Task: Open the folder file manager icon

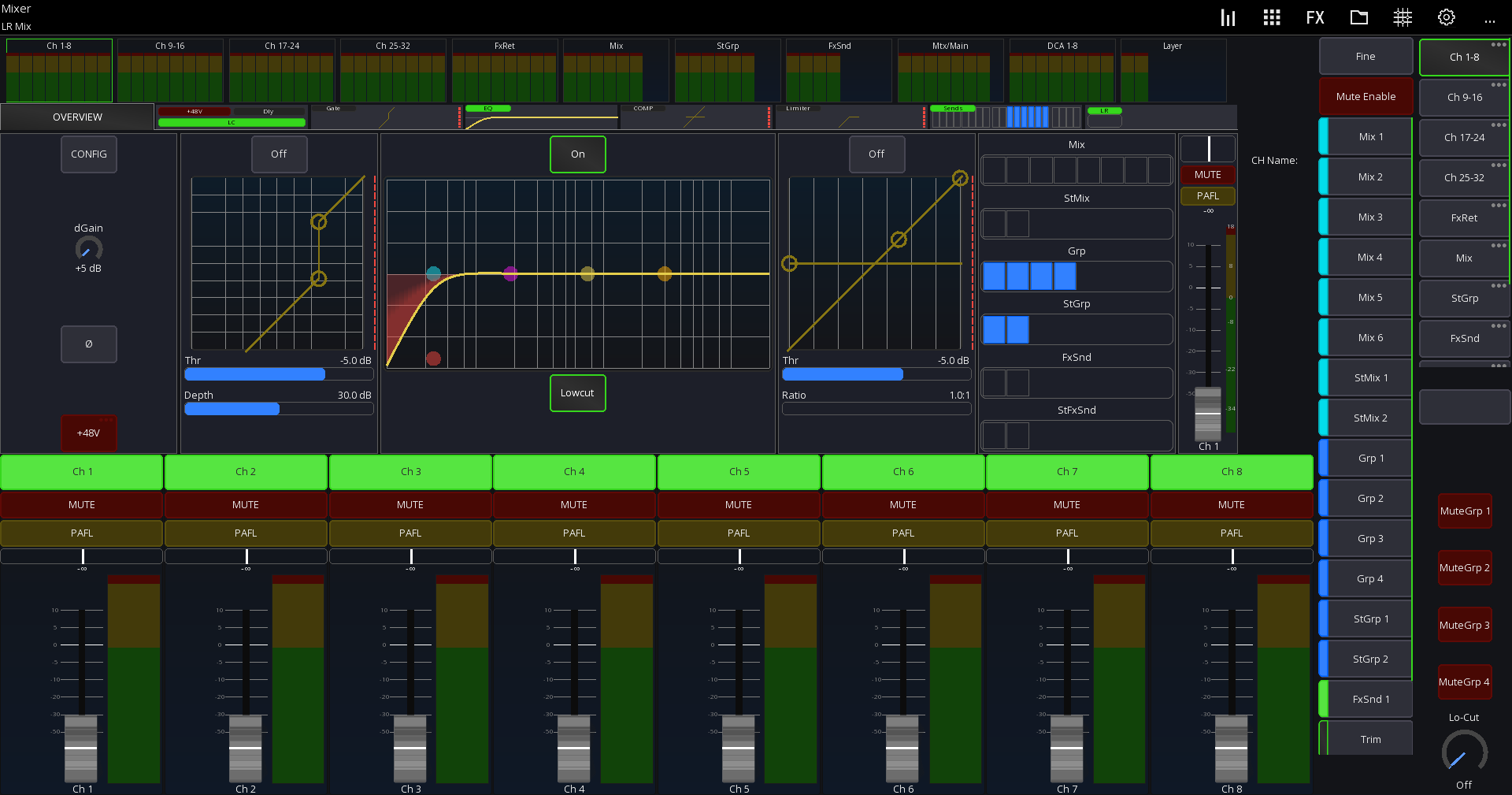Action: tap(1358, 17)
